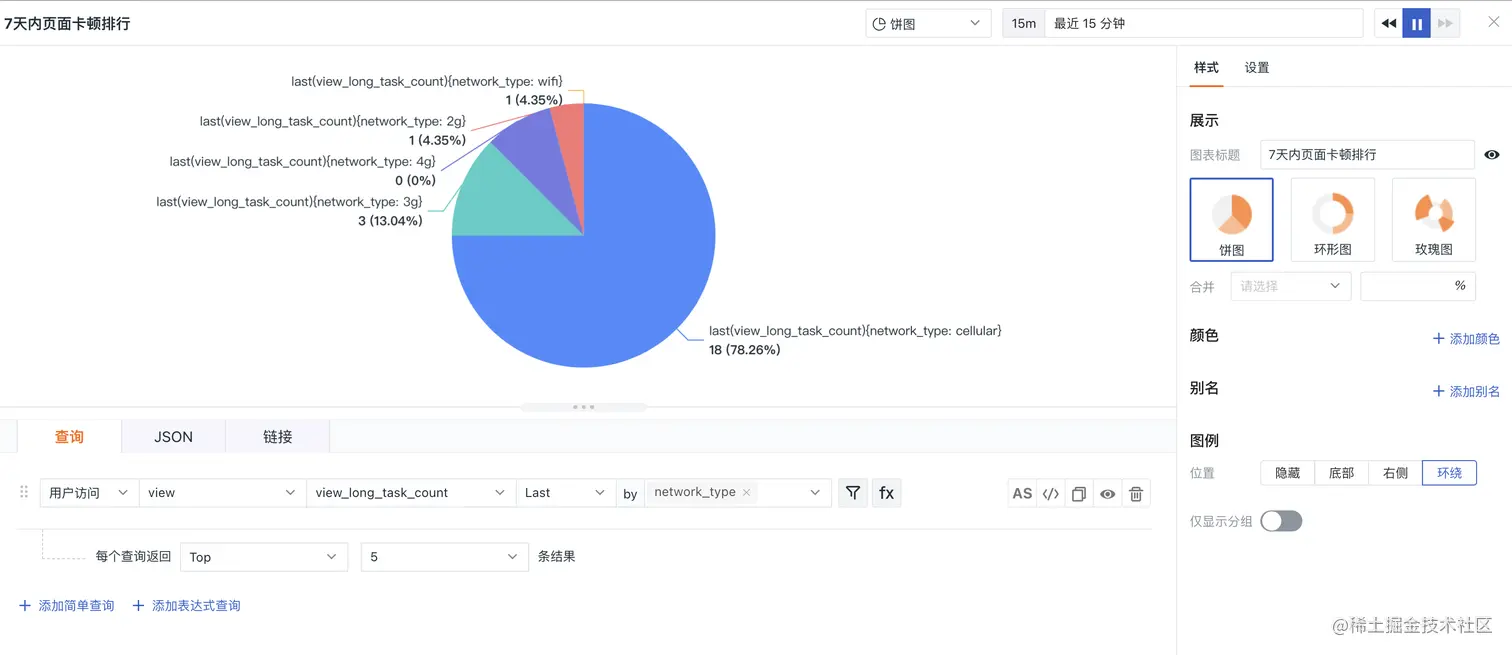Click the cellular label 18 (78.26%)
Viewport: 1512px width, 655px height.
tap(744, 350)
